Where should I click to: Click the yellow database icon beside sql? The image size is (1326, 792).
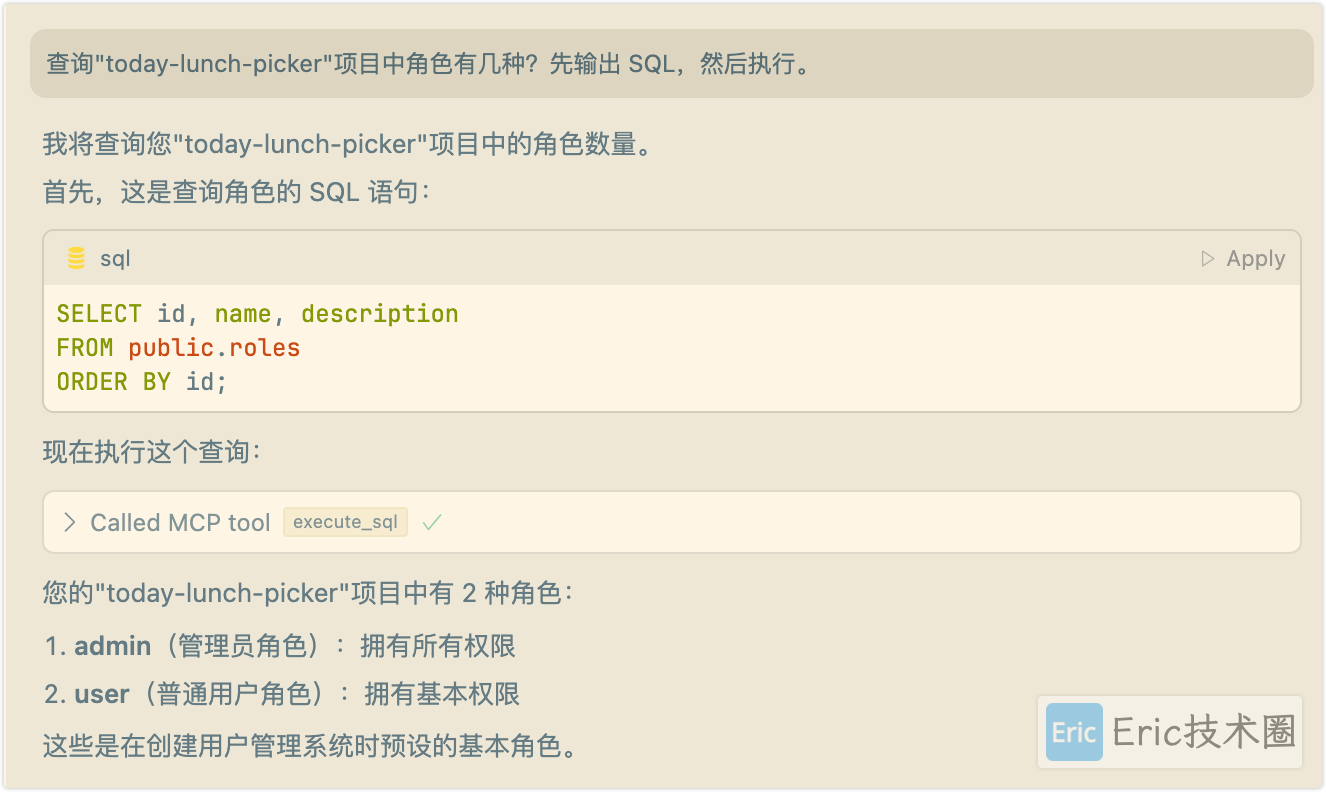click(x=76, y=259)
